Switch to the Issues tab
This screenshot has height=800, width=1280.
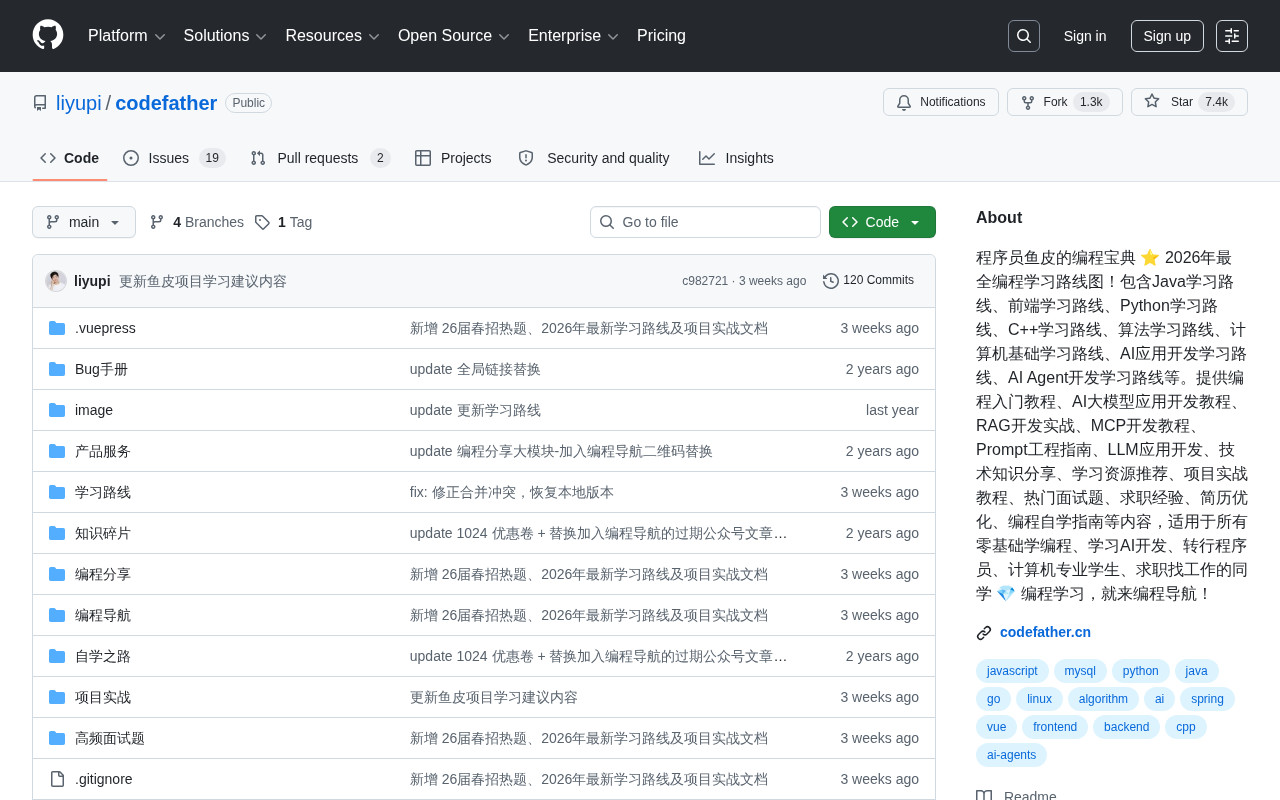click(174, 158)
